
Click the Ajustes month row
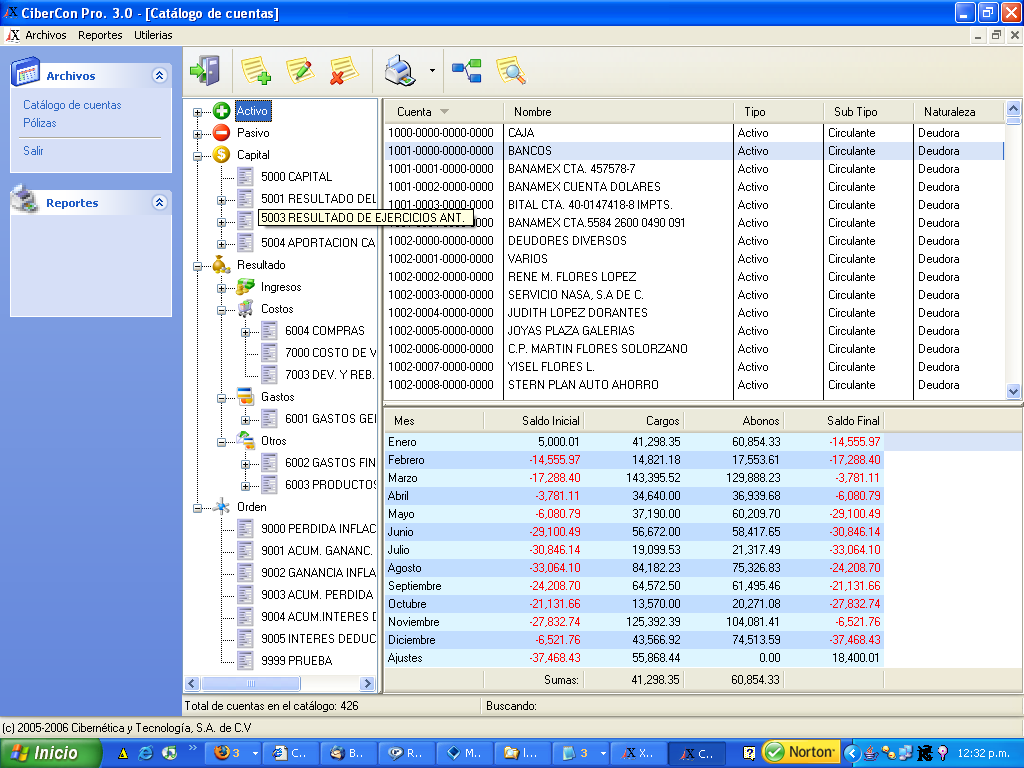pos(633,658)
